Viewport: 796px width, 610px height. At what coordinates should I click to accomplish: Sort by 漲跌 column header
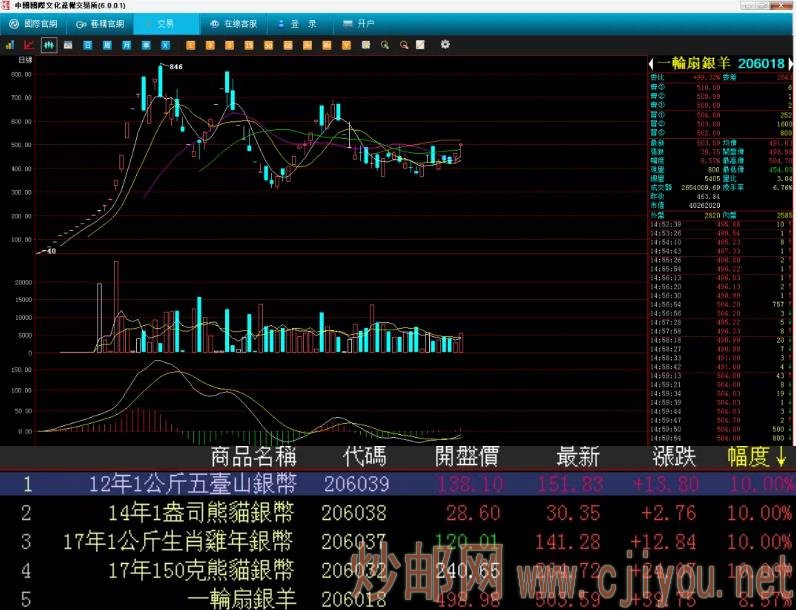coord(674,457)
